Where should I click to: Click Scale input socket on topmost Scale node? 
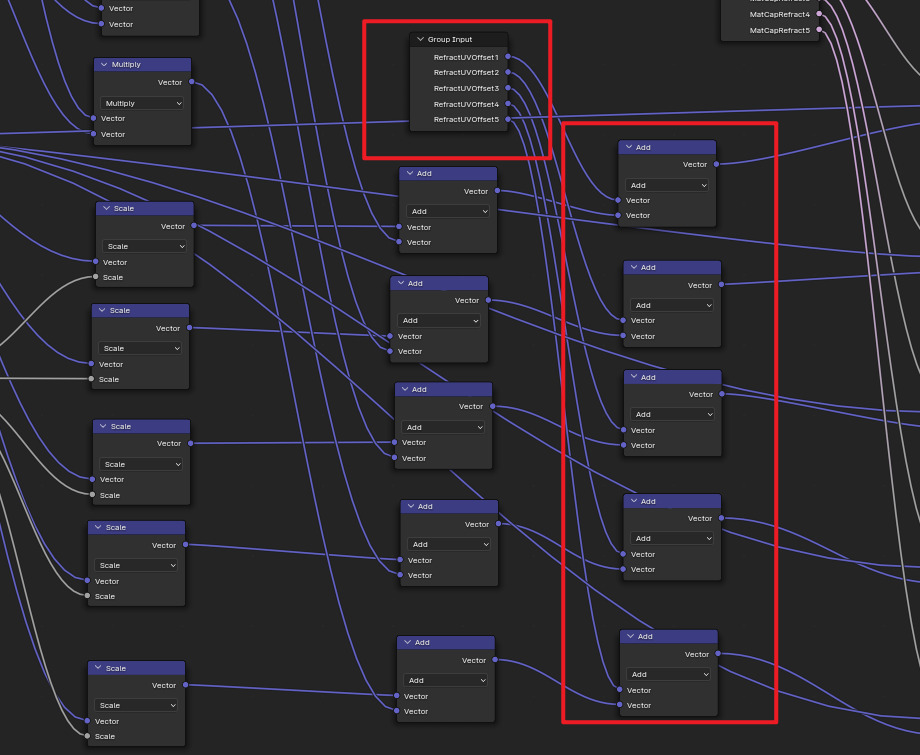coord(96,277)
